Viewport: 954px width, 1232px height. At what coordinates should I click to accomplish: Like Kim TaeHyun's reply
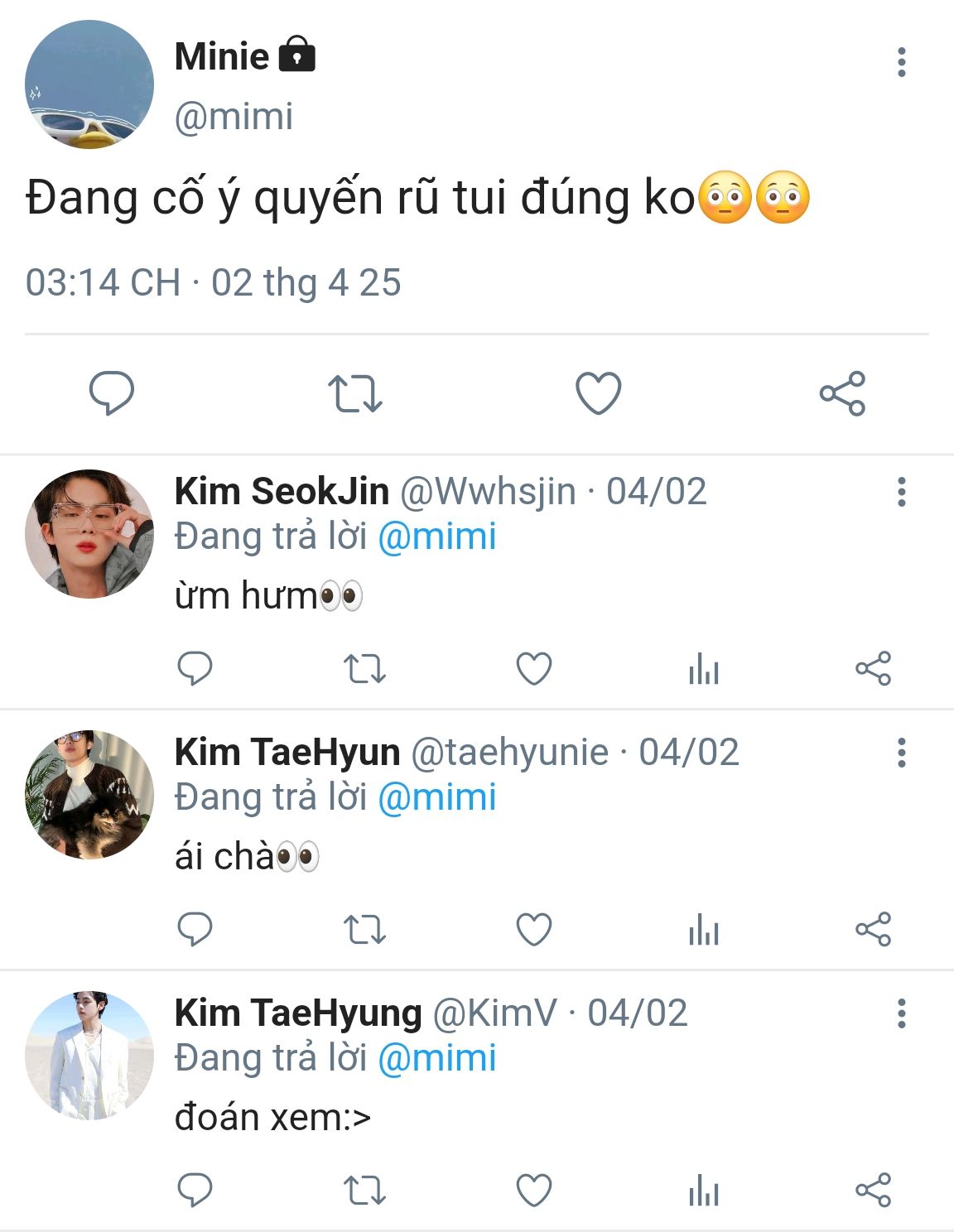pyautogui.click(x=534, y=929)
